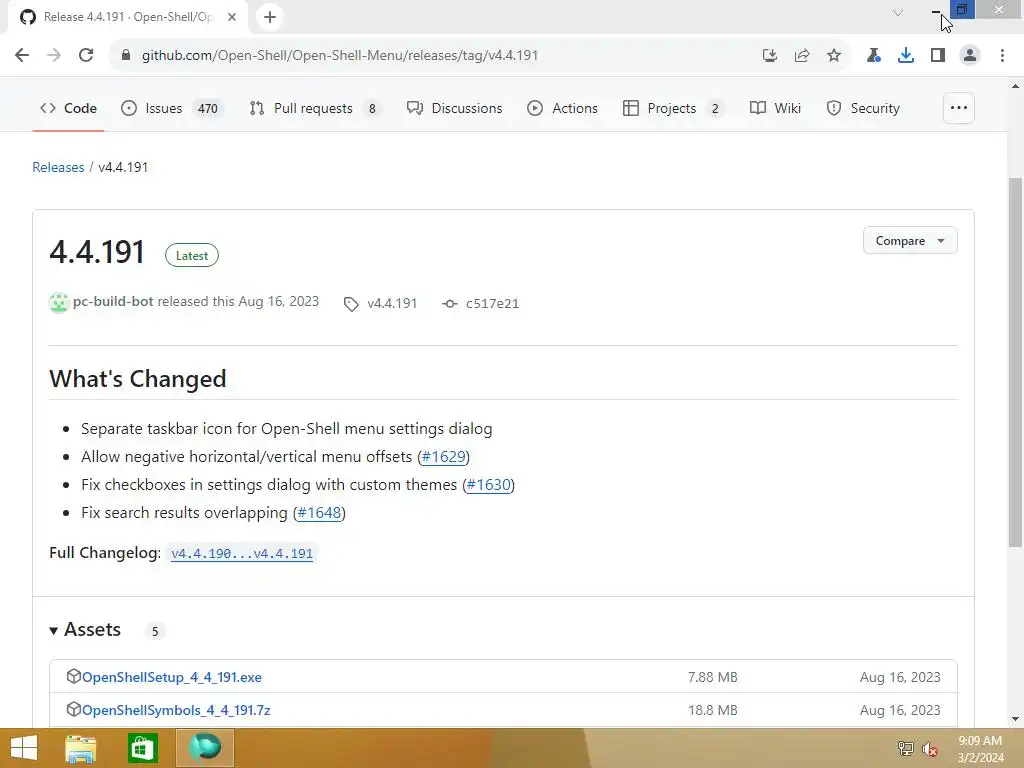1024x768 pixels.
Task: Click the Latest release badge
Action: [192, 255]
